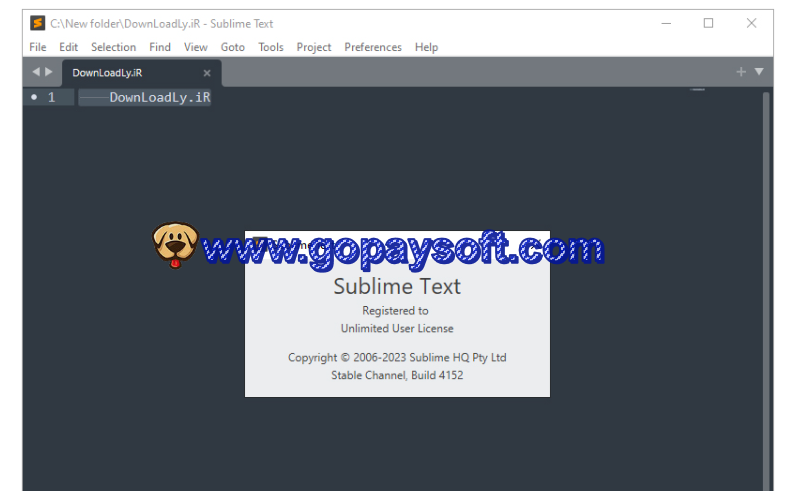
Task: Click the Sublime Text heading in About dialog
Action: (x=397, y=286)
